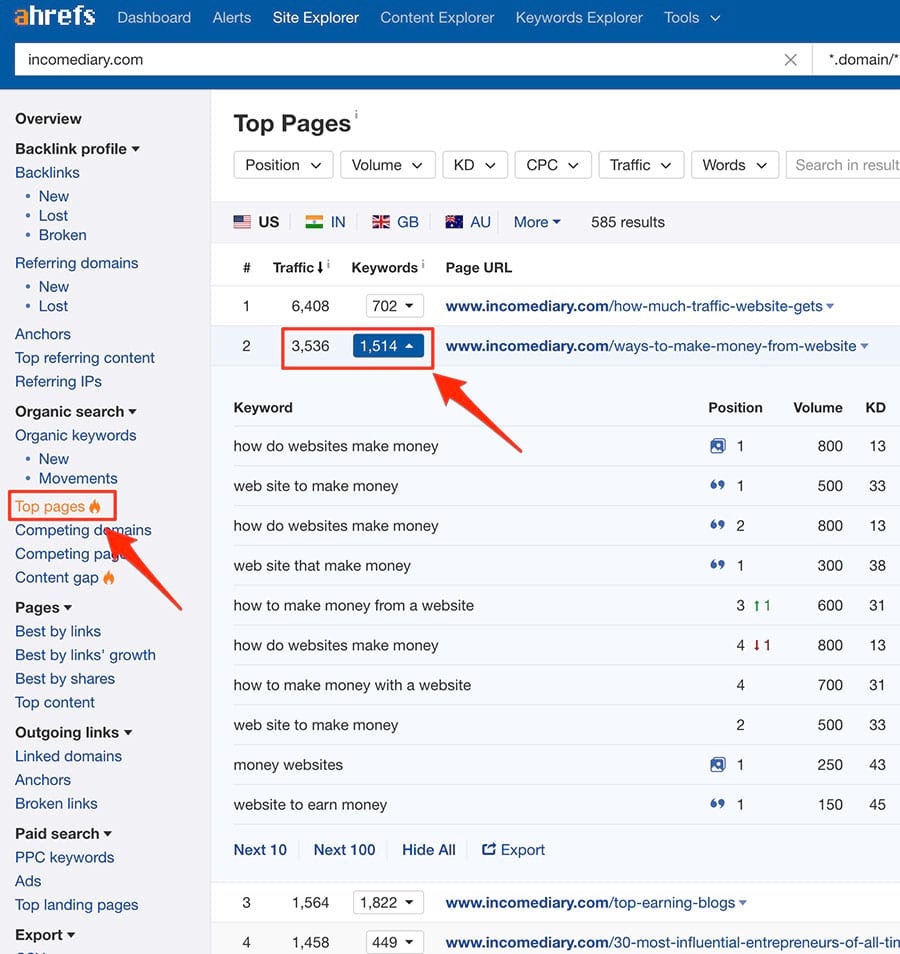900x954 pixels.
Task: Collapse the 1,514 keywords toggle
Action: point(388,346)
